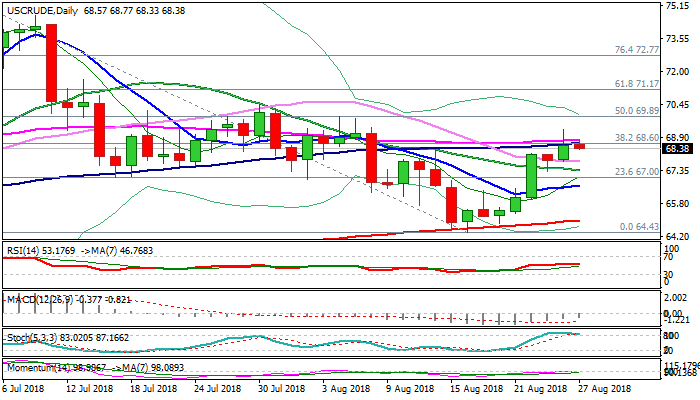Screen dimensions: 700x400
Task: Select the 61.8 Fibonacci retracement label
Action: (636, 84)
